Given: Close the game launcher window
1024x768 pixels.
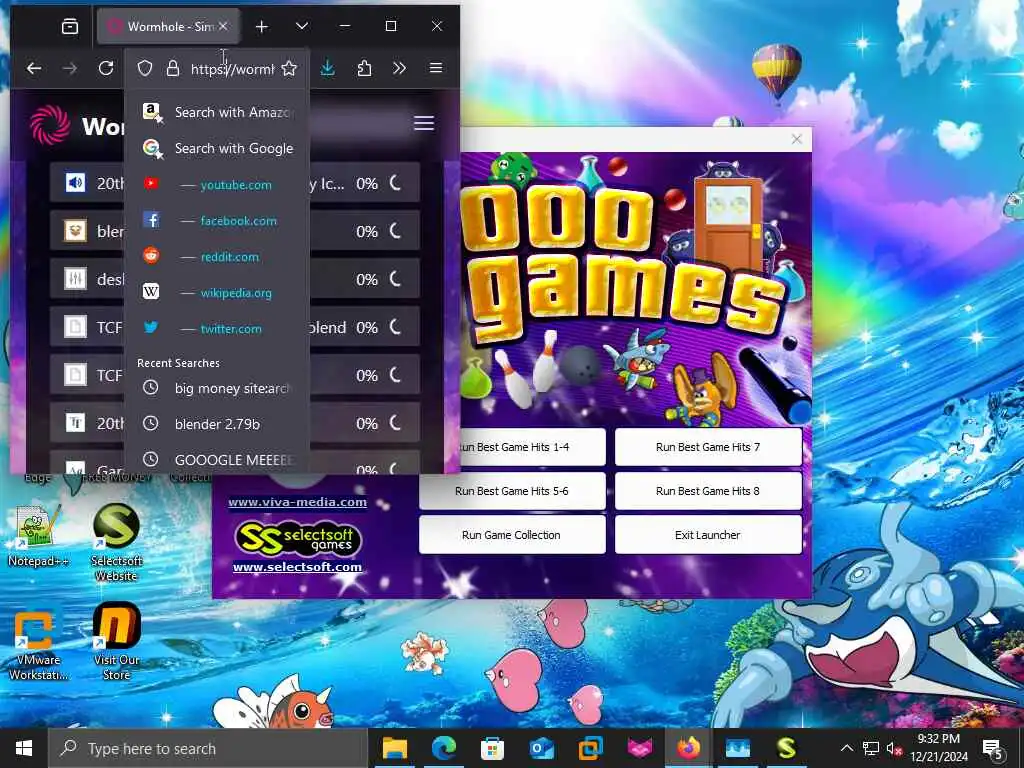Looking at the screenshot, I should pos(797,139).
